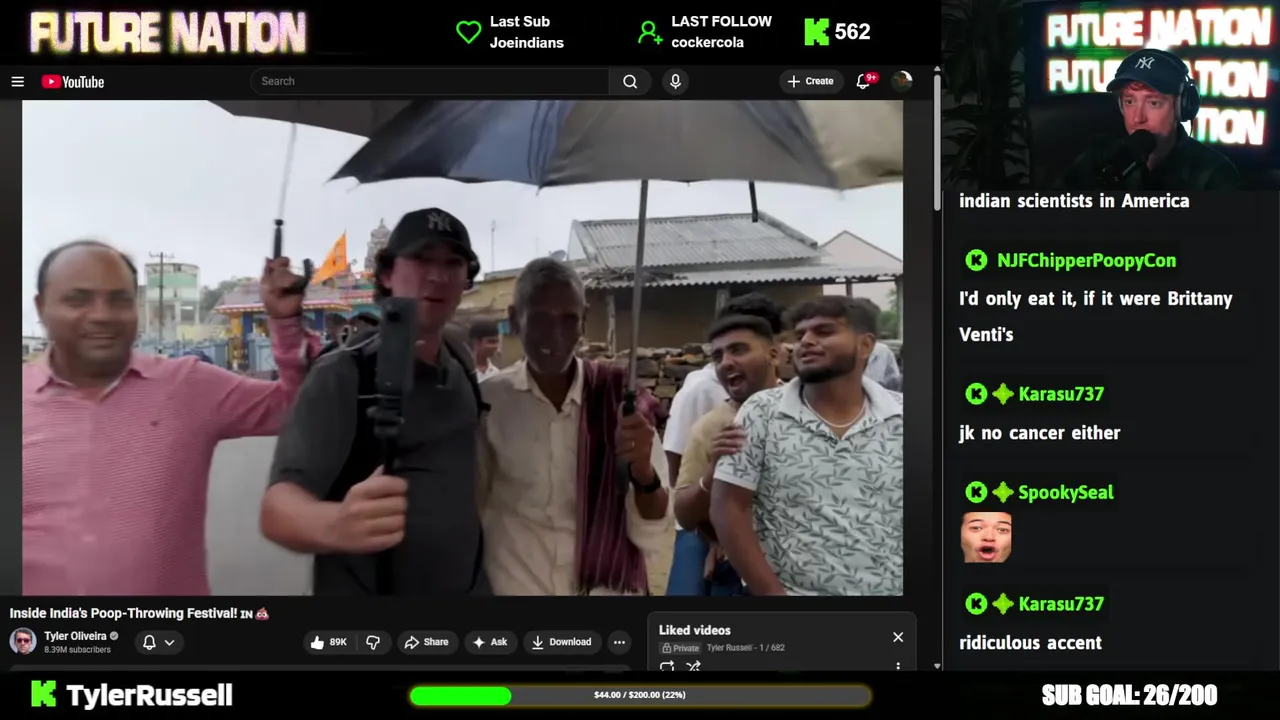Click the last follower name 'cockercola'
Viewport: 1280px width, 720px height.
click(x=707, y=42)
